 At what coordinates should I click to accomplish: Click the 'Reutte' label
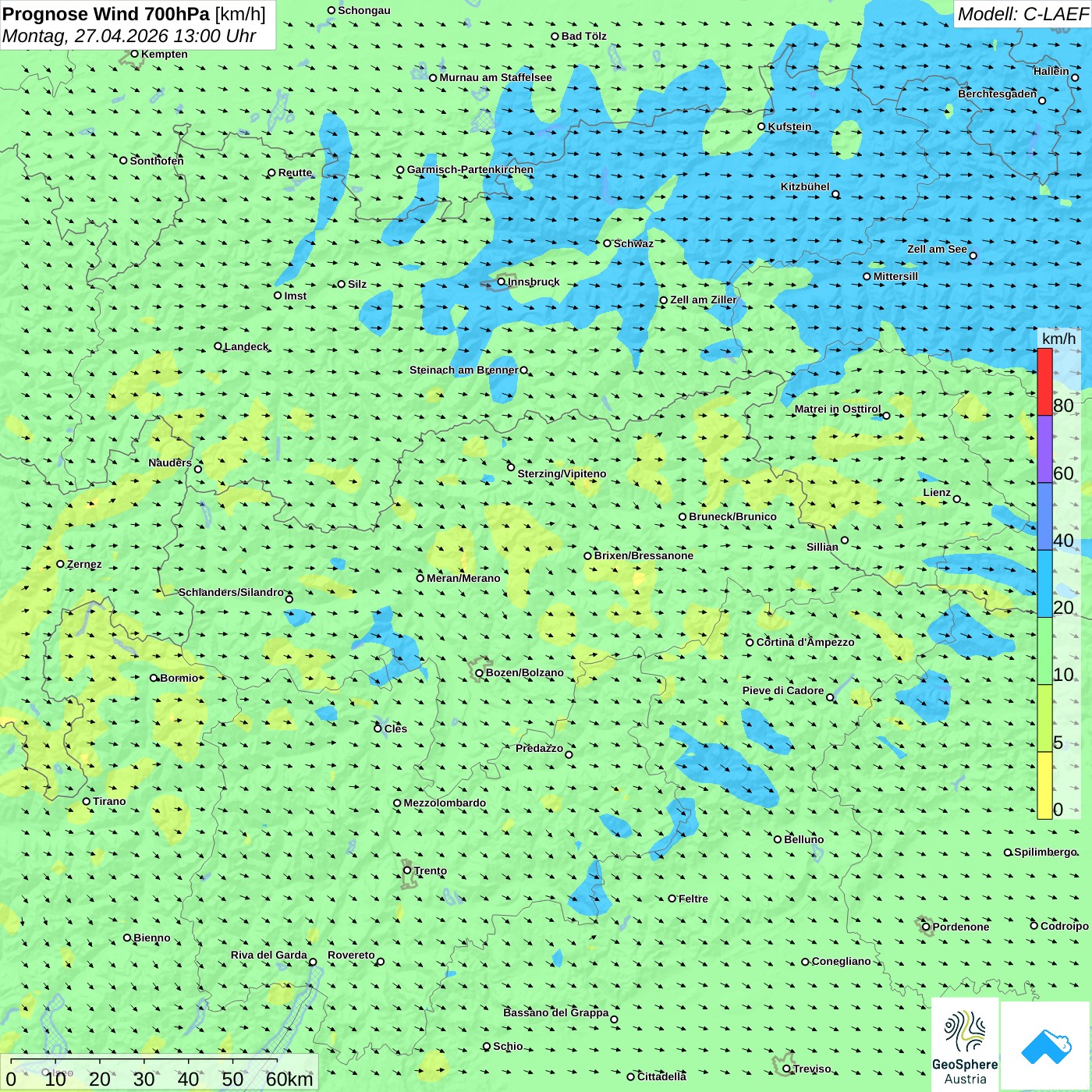(x=295, y=173)
